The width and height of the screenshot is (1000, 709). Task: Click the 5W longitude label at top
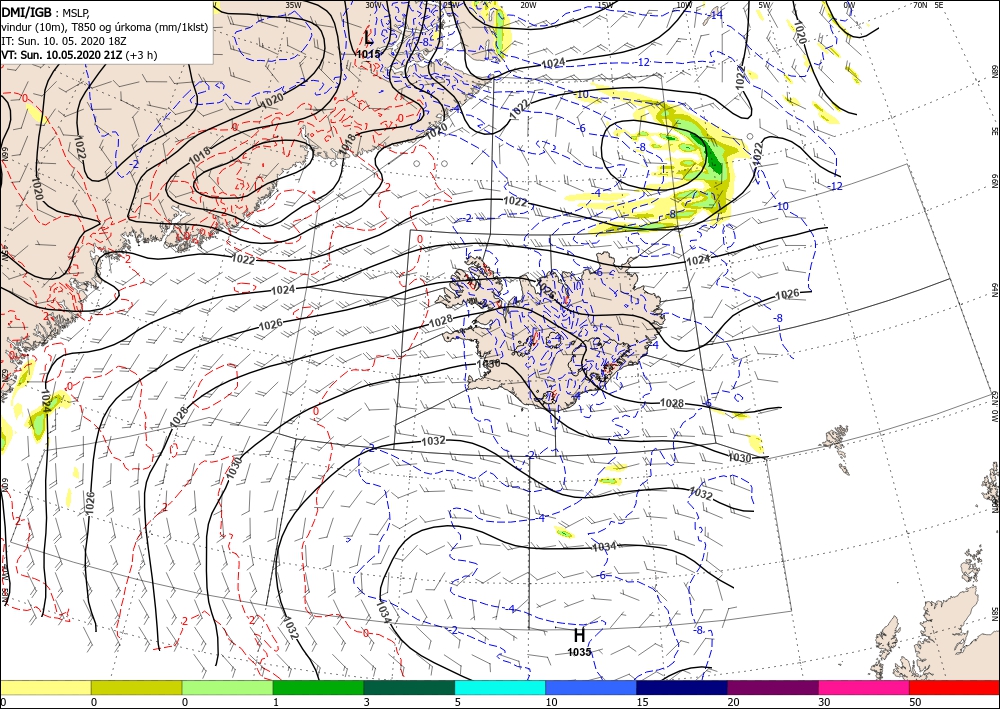point(765,5)
